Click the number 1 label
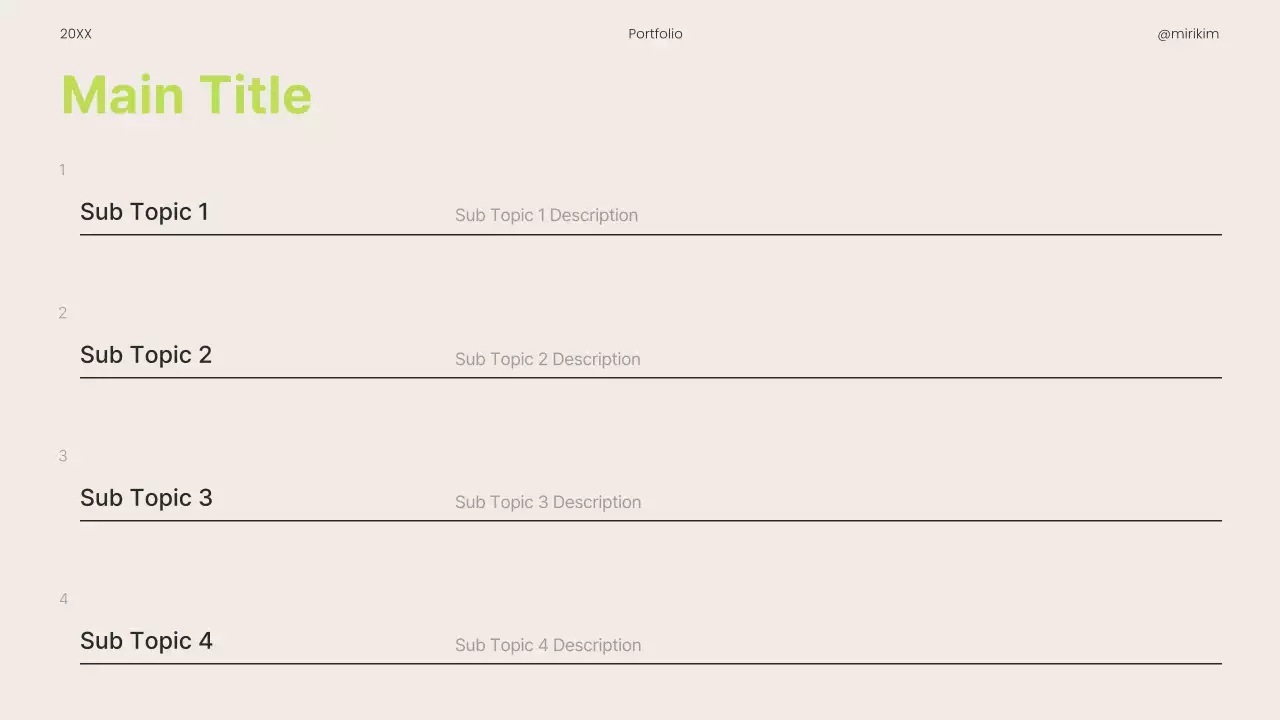This screenshot has height=720, width=1280. [62, 170]
